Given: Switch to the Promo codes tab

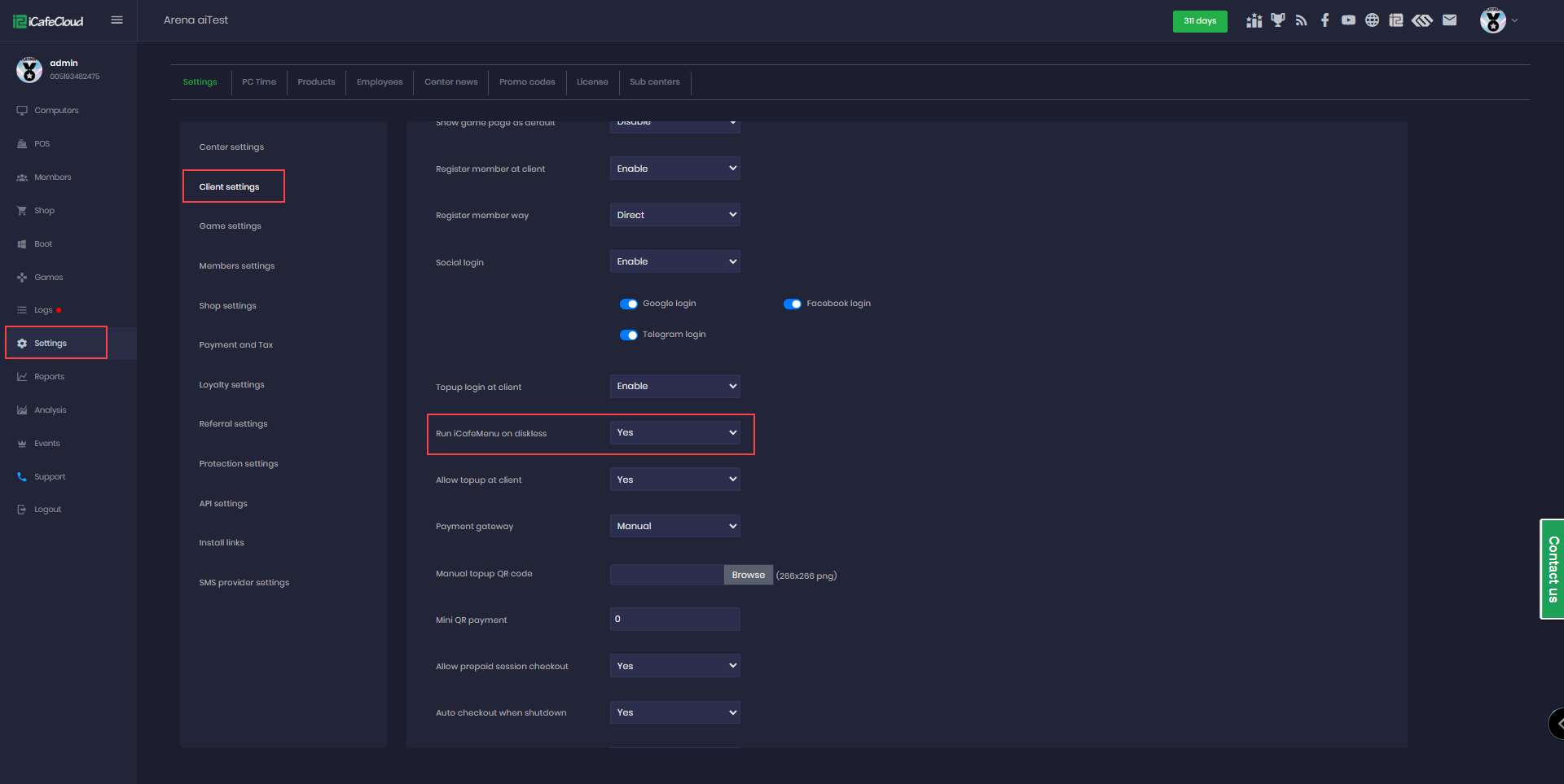Looking at the screenshot, I should click(x=527, y=82).
